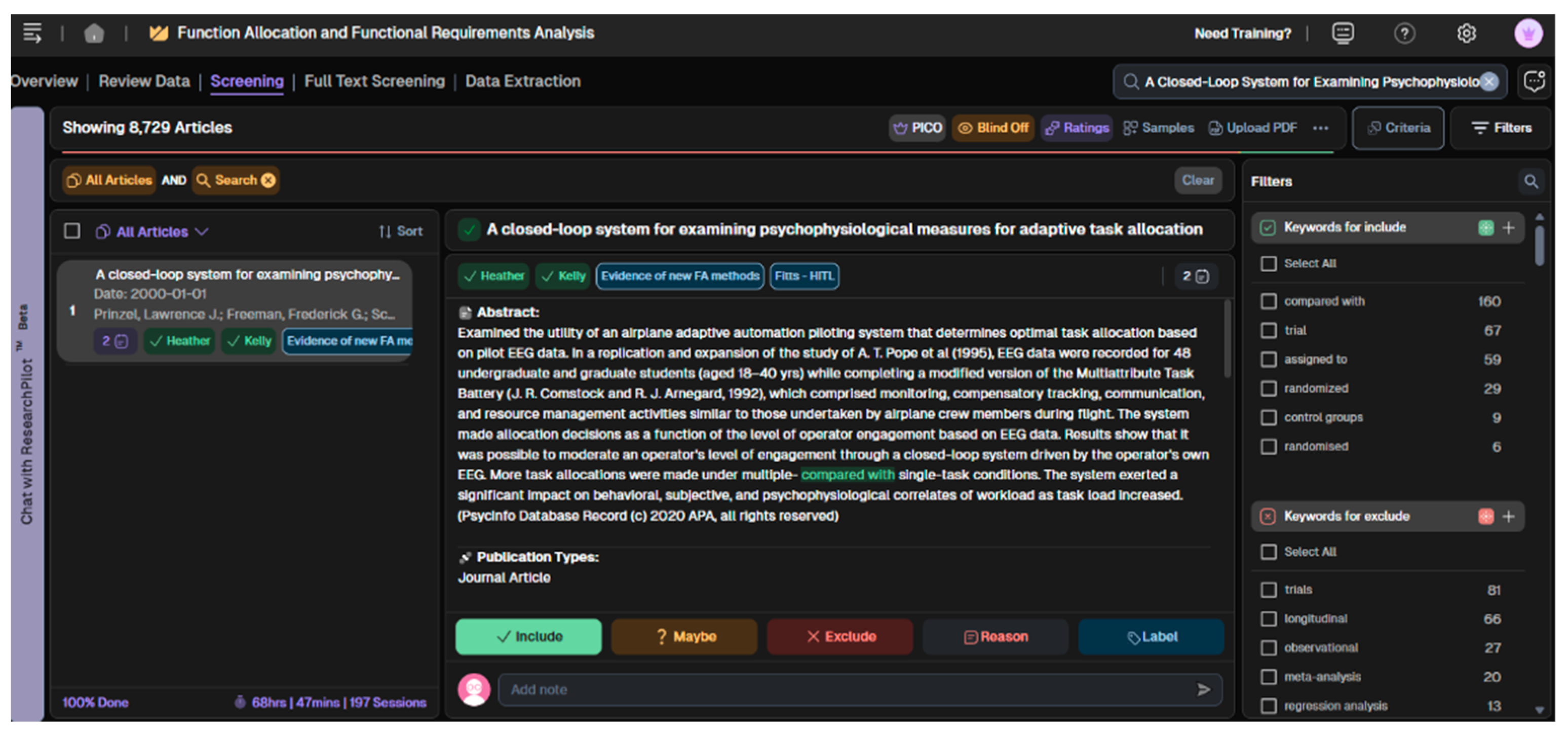
Task: Clear the active search filters
Action: coord(1197,180)
